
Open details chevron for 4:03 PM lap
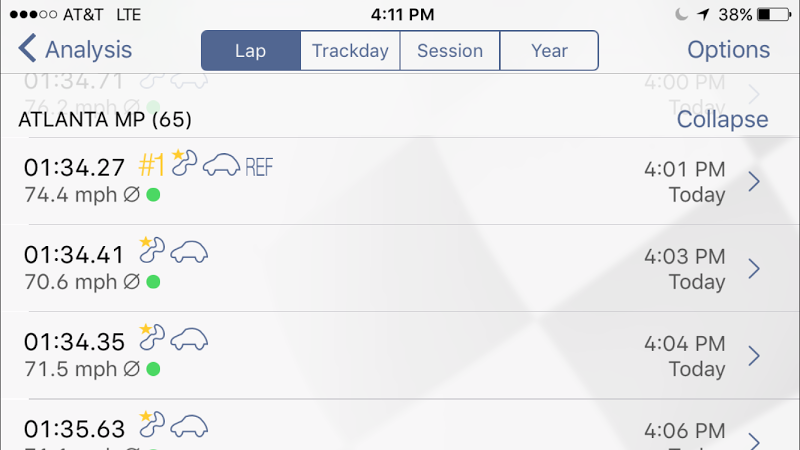755,269
